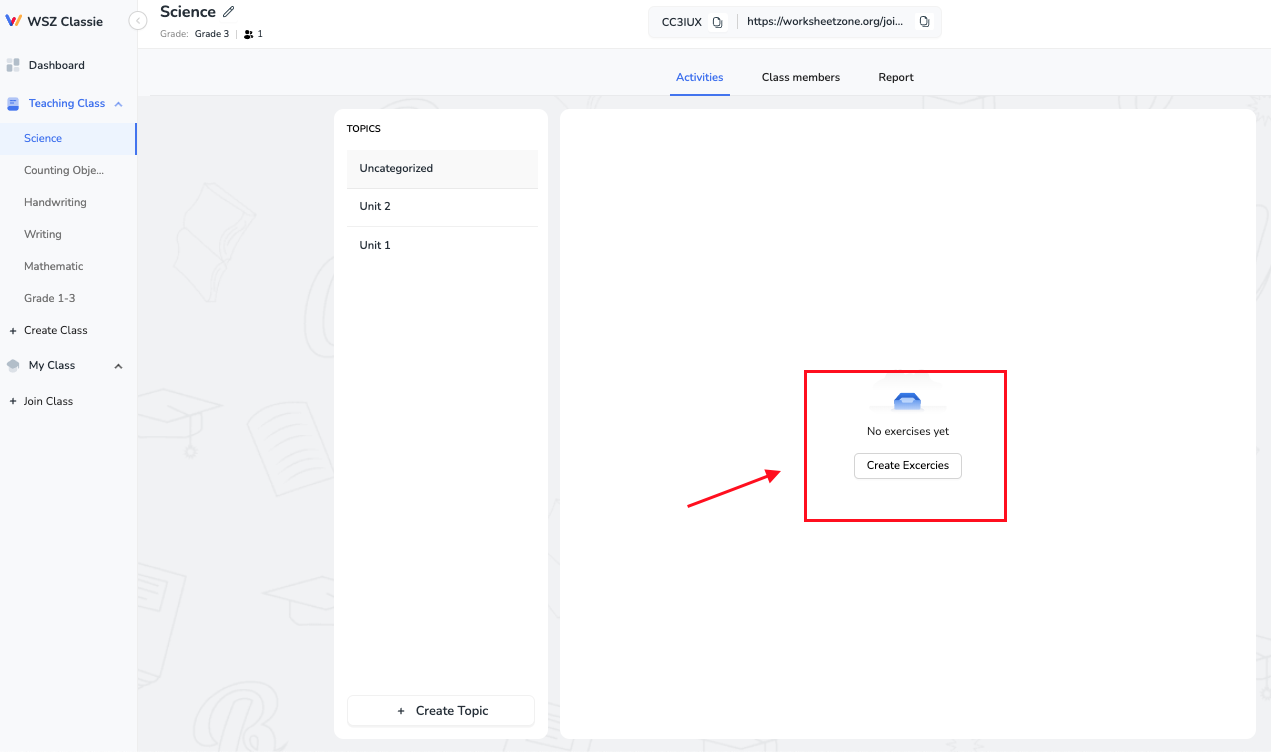Click the class code text CC3IUX
1271x752 pixels.
click(682, 22)
